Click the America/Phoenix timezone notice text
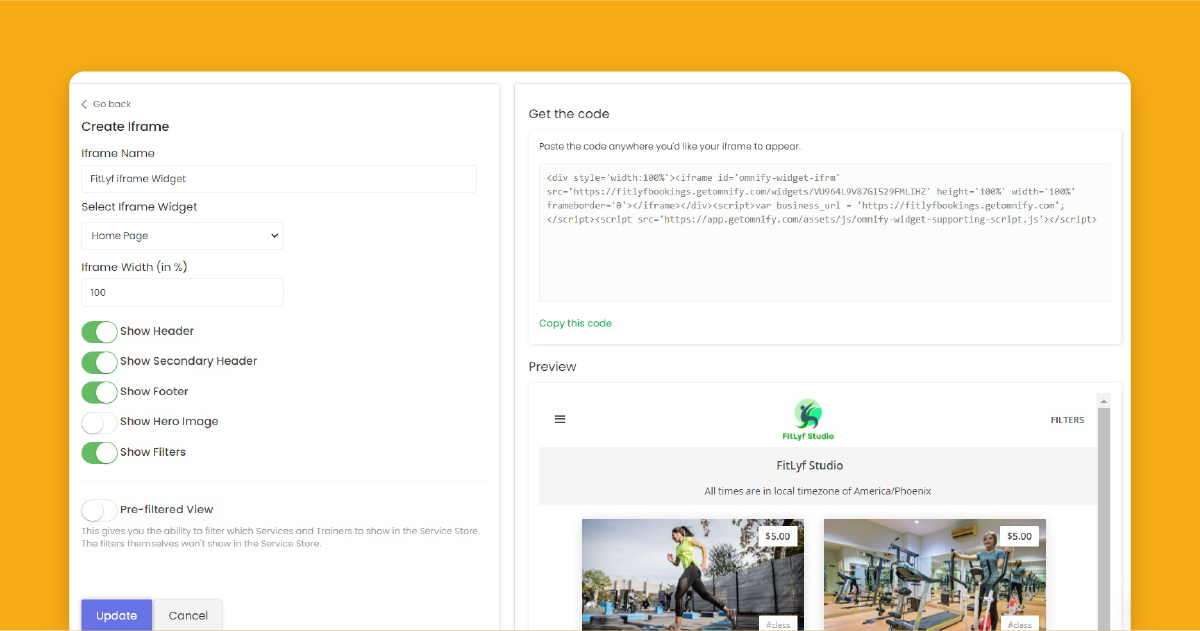 click(818, 491)
